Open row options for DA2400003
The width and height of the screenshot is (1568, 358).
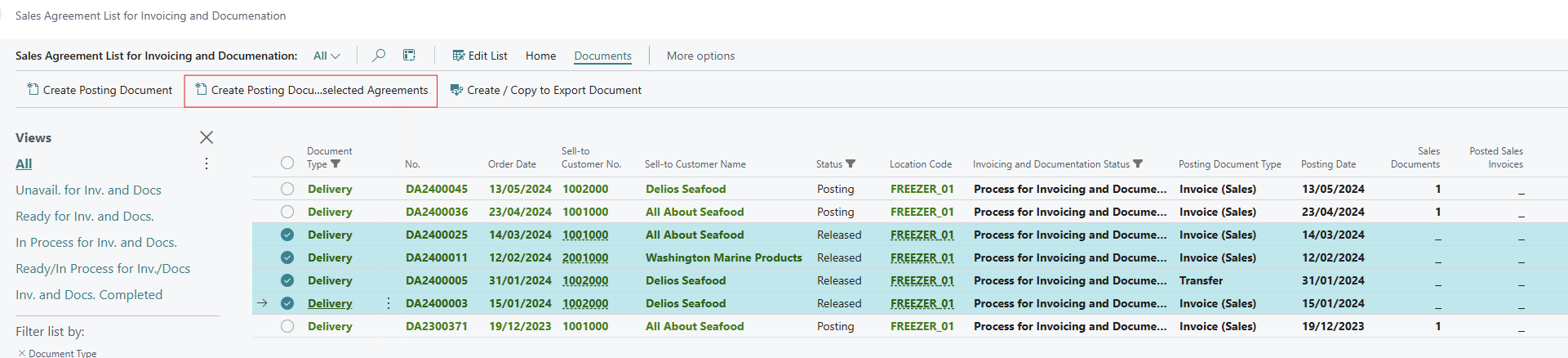[x=389, y=303]
